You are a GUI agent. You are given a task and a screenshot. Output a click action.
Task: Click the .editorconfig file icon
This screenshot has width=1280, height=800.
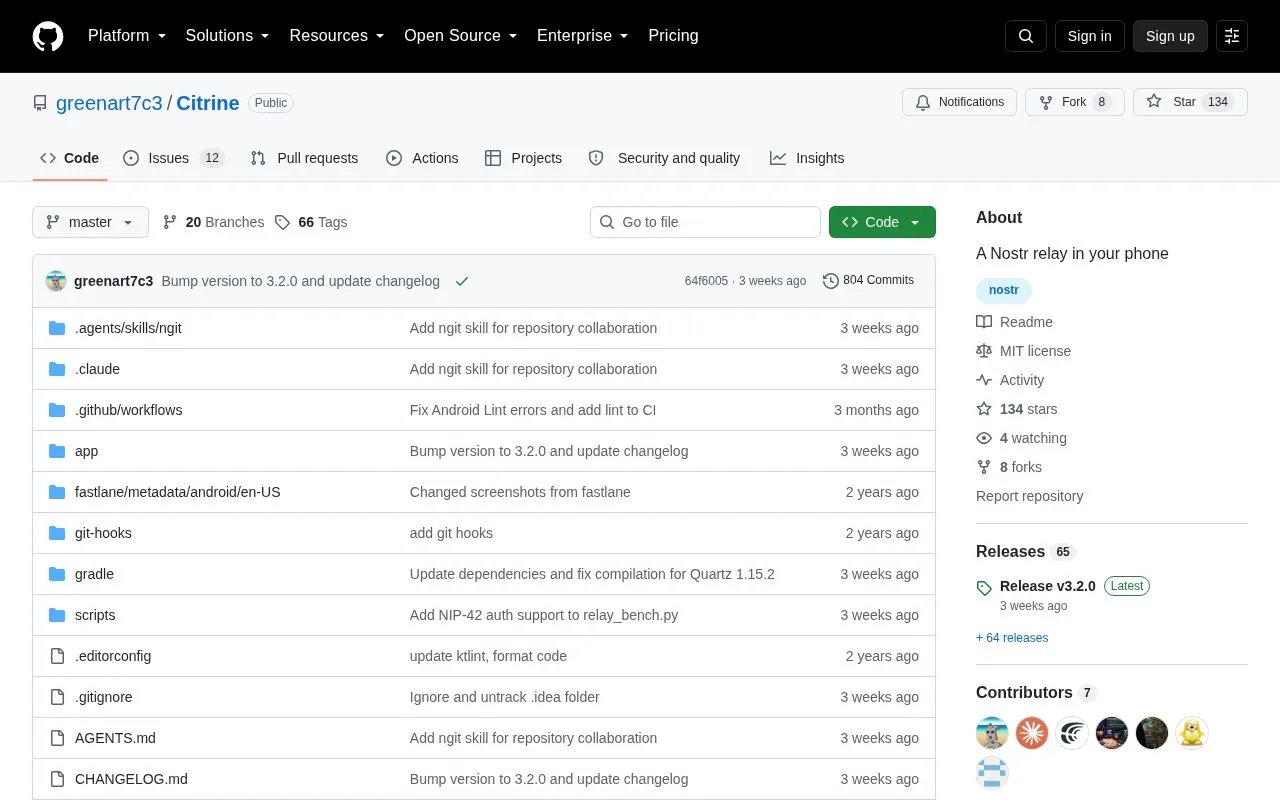point(57,656)
